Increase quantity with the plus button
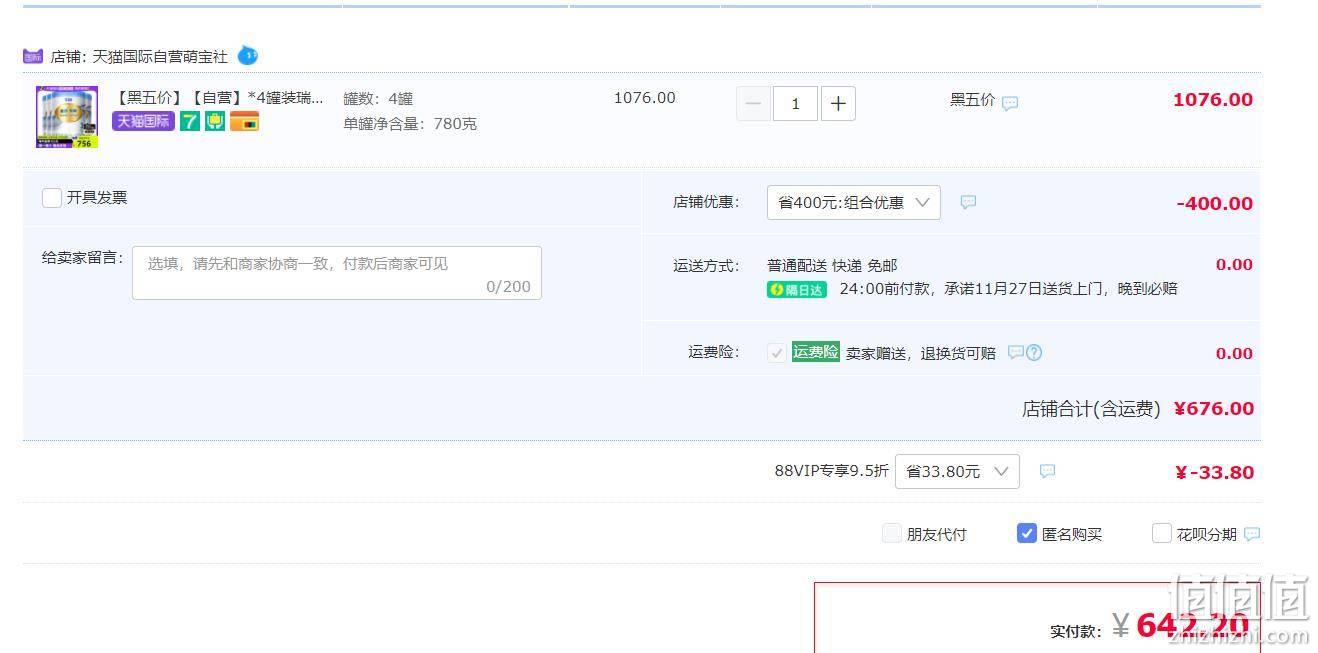 point(838,103)
